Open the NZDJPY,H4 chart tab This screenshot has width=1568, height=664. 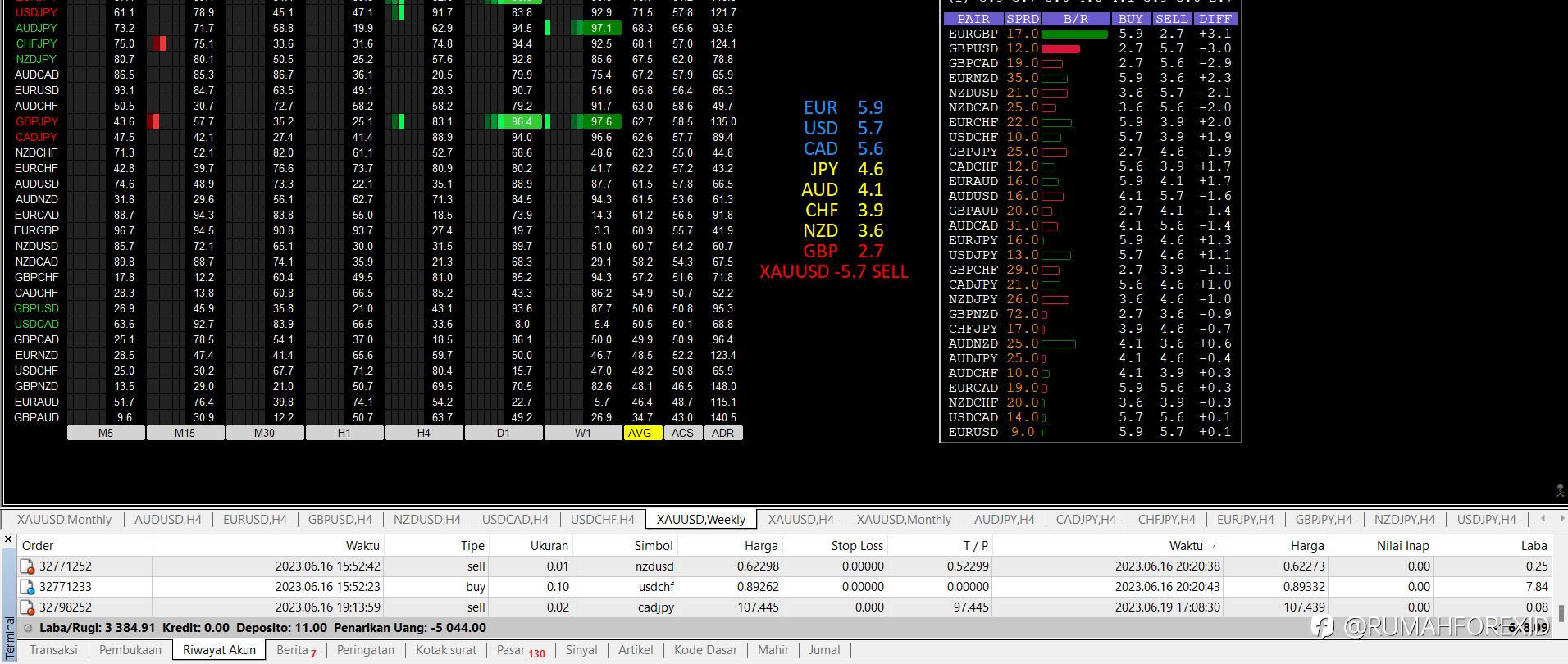[x=1405, y=519]
